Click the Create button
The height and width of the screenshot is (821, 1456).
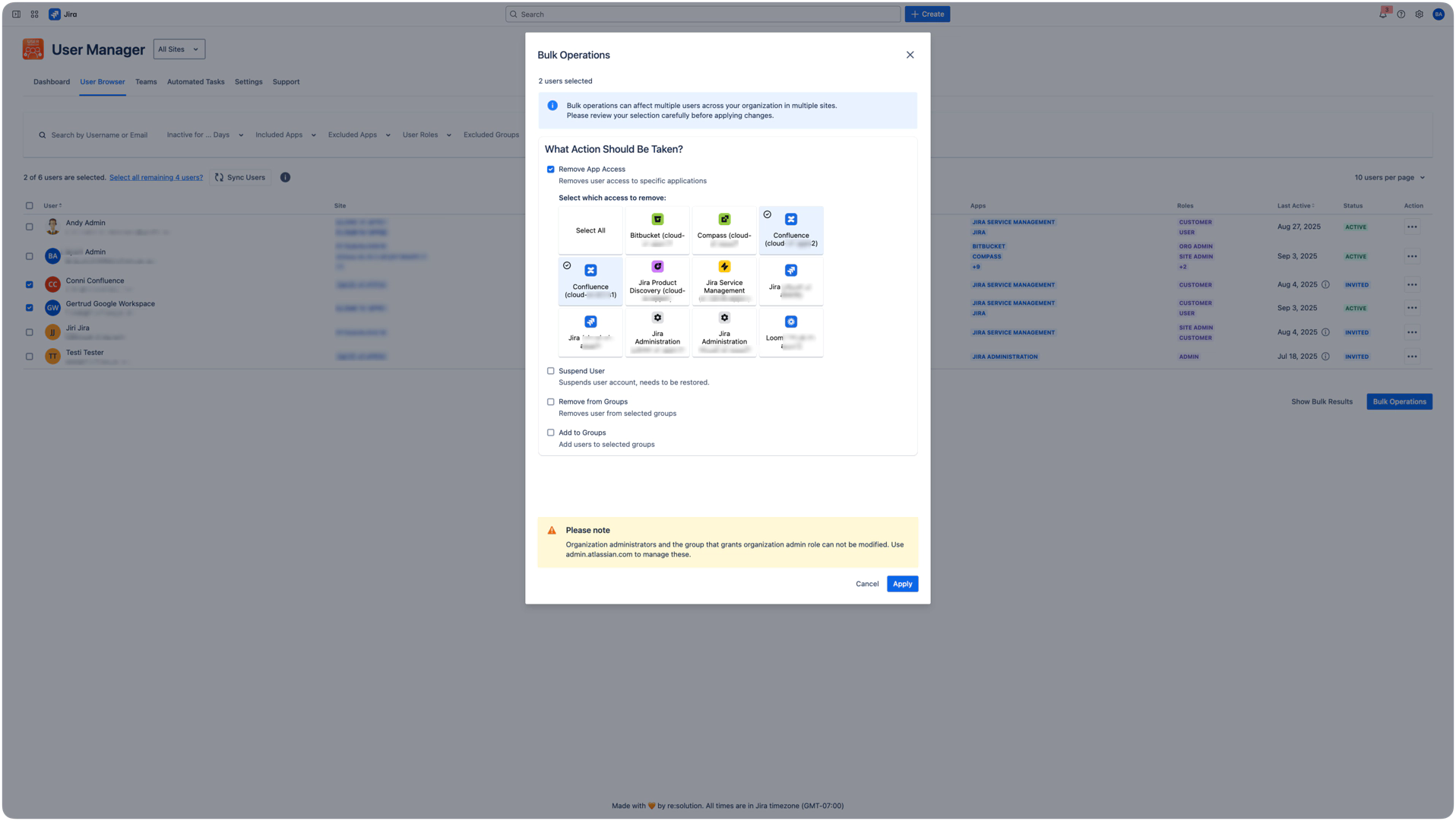click(927, 14)
